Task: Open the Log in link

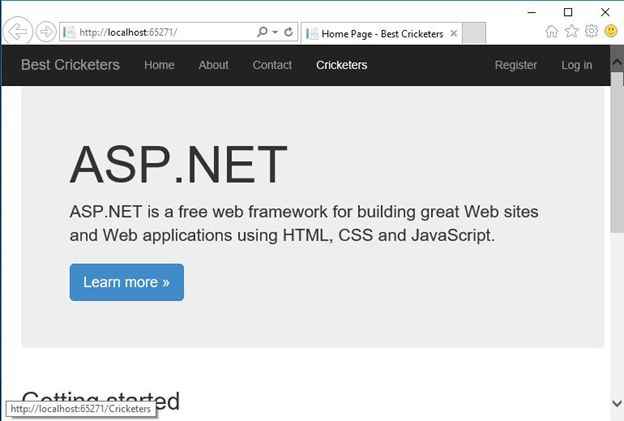Action: point(577,65)
